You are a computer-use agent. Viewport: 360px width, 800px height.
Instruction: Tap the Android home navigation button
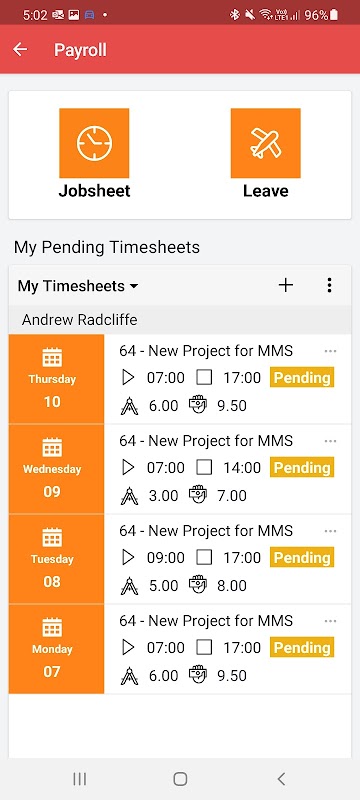[x=180, y=779]
